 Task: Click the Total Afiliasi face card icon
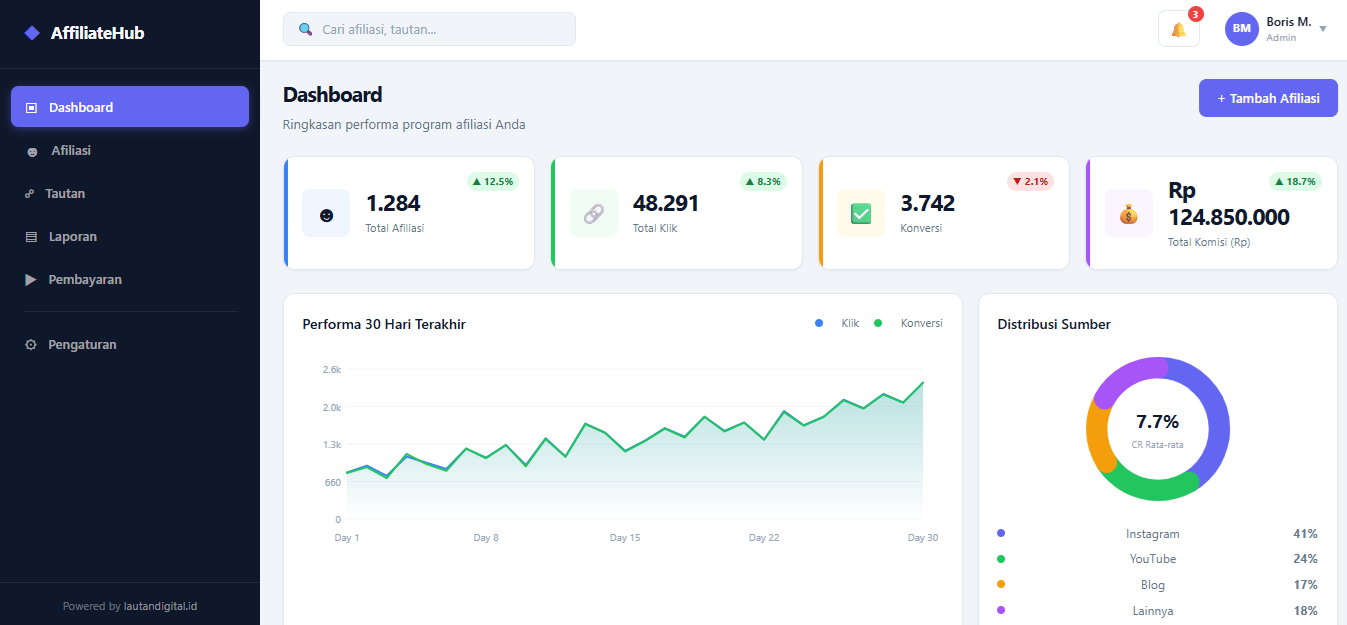click(326, 213)
